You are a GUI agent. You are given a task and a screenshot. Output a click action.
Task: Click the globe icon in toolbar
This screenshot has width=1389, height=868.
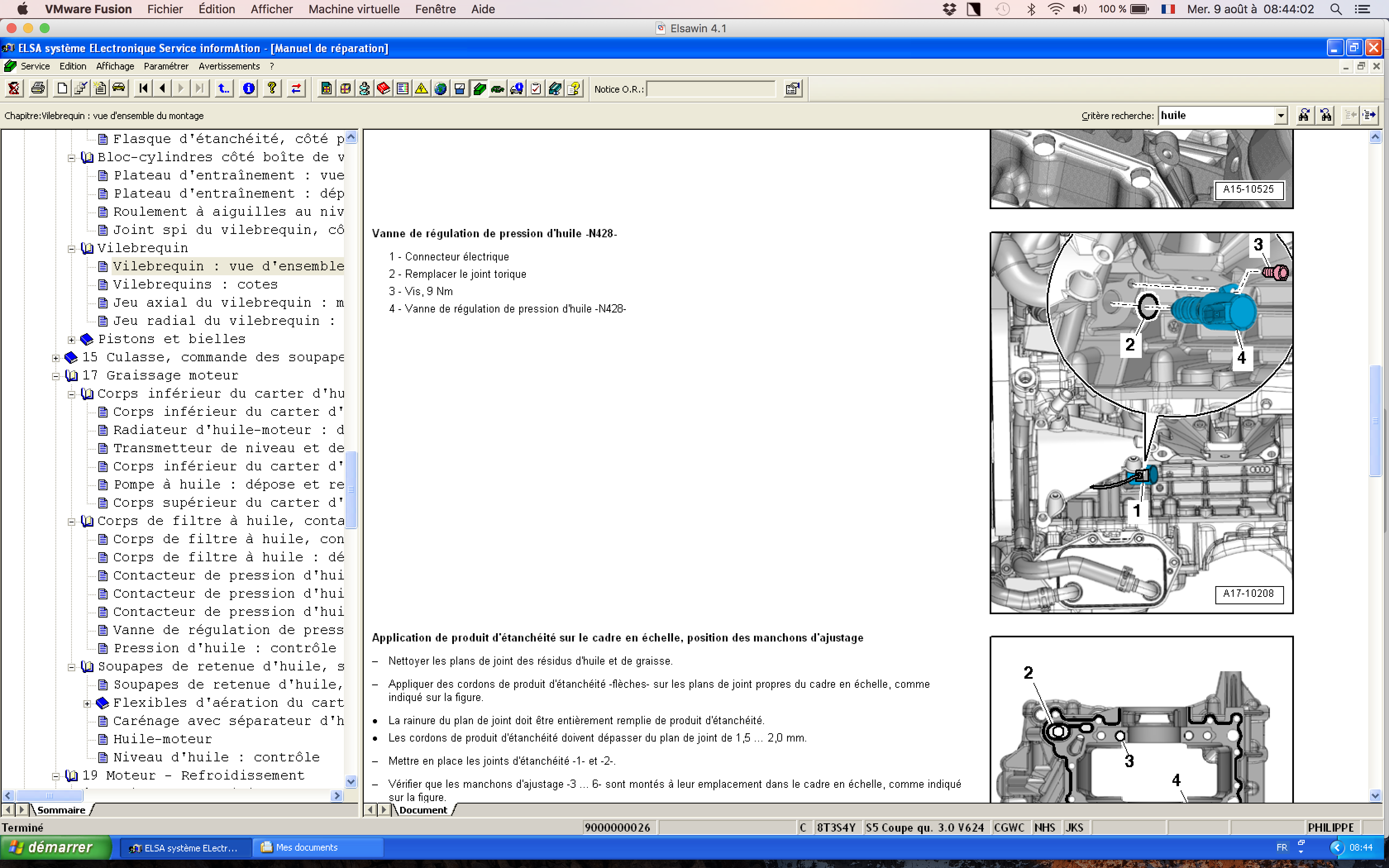coord(440,88)
